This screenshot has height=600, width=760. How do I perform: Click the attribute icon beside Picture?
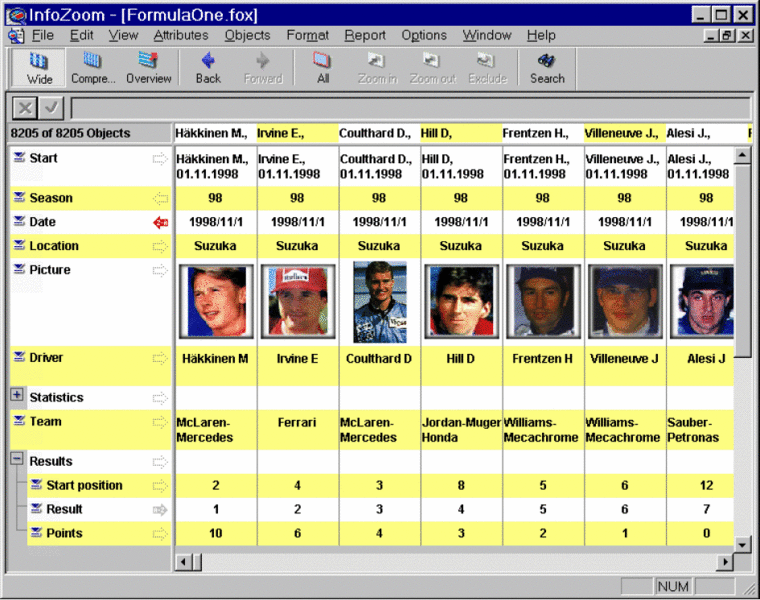click(x=19, y=268)
